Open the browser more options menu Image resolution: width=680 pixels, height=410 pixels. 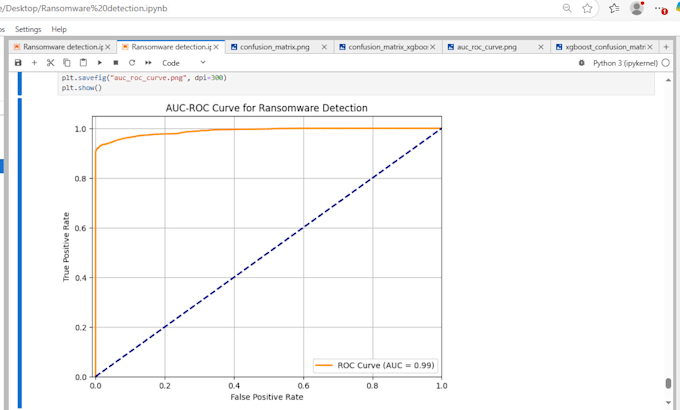coord(660,9)
